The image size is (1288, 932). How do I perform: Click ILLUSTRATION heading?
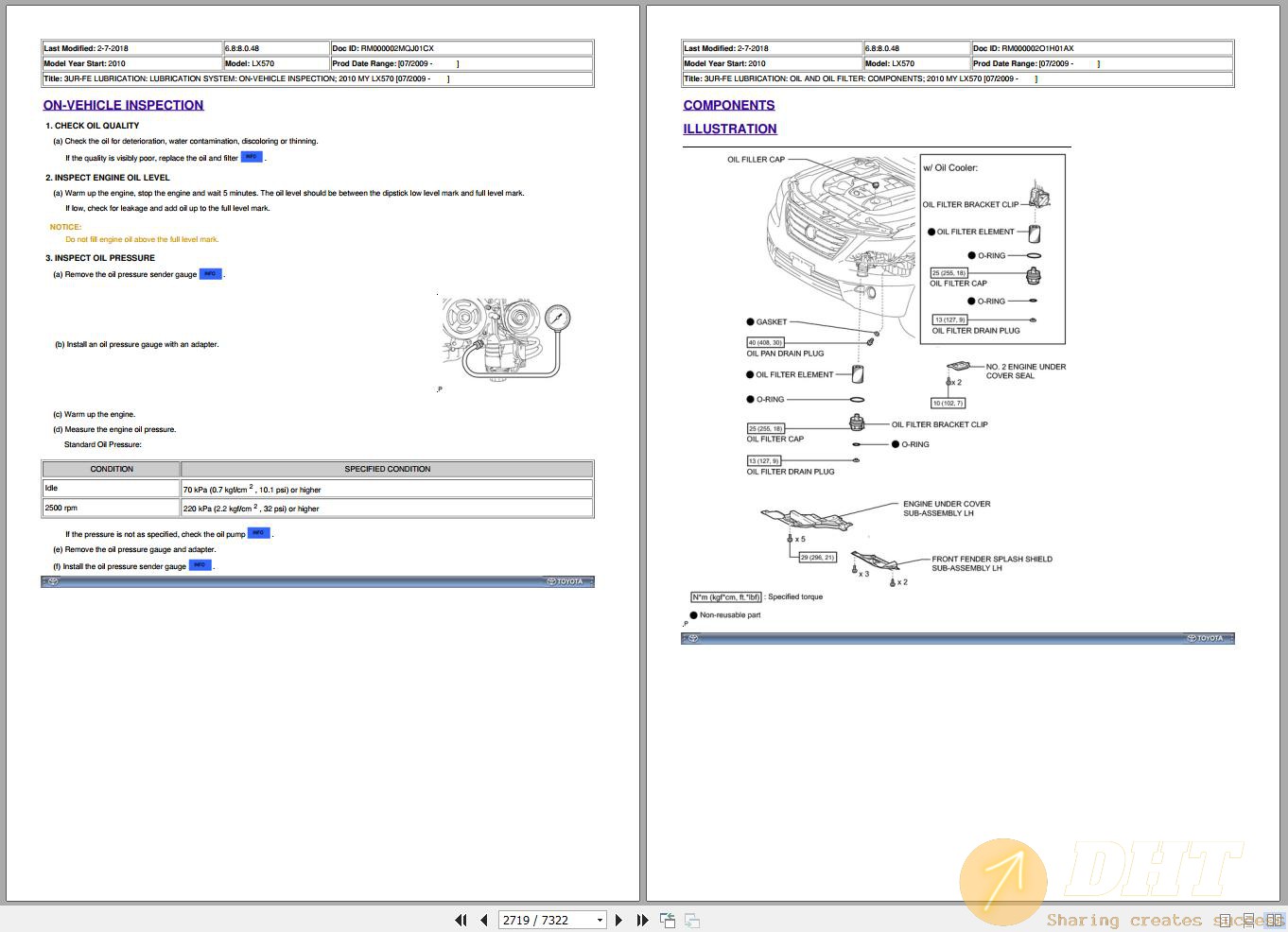point(730,129)
